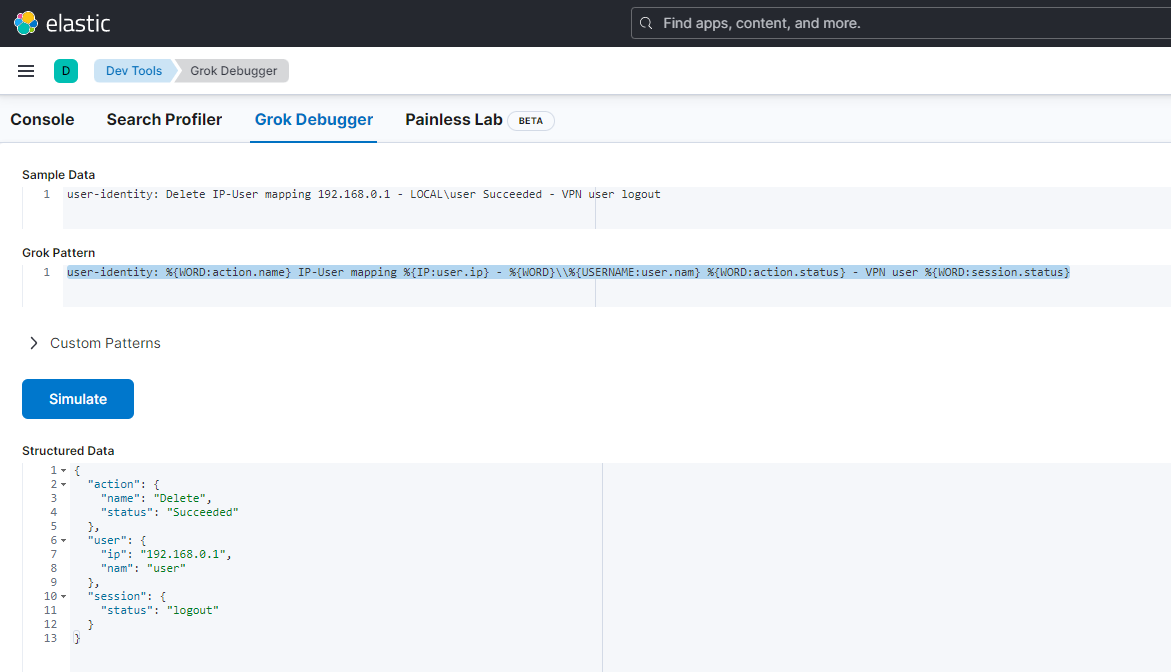Click the BETA badge

click(531, 121)
